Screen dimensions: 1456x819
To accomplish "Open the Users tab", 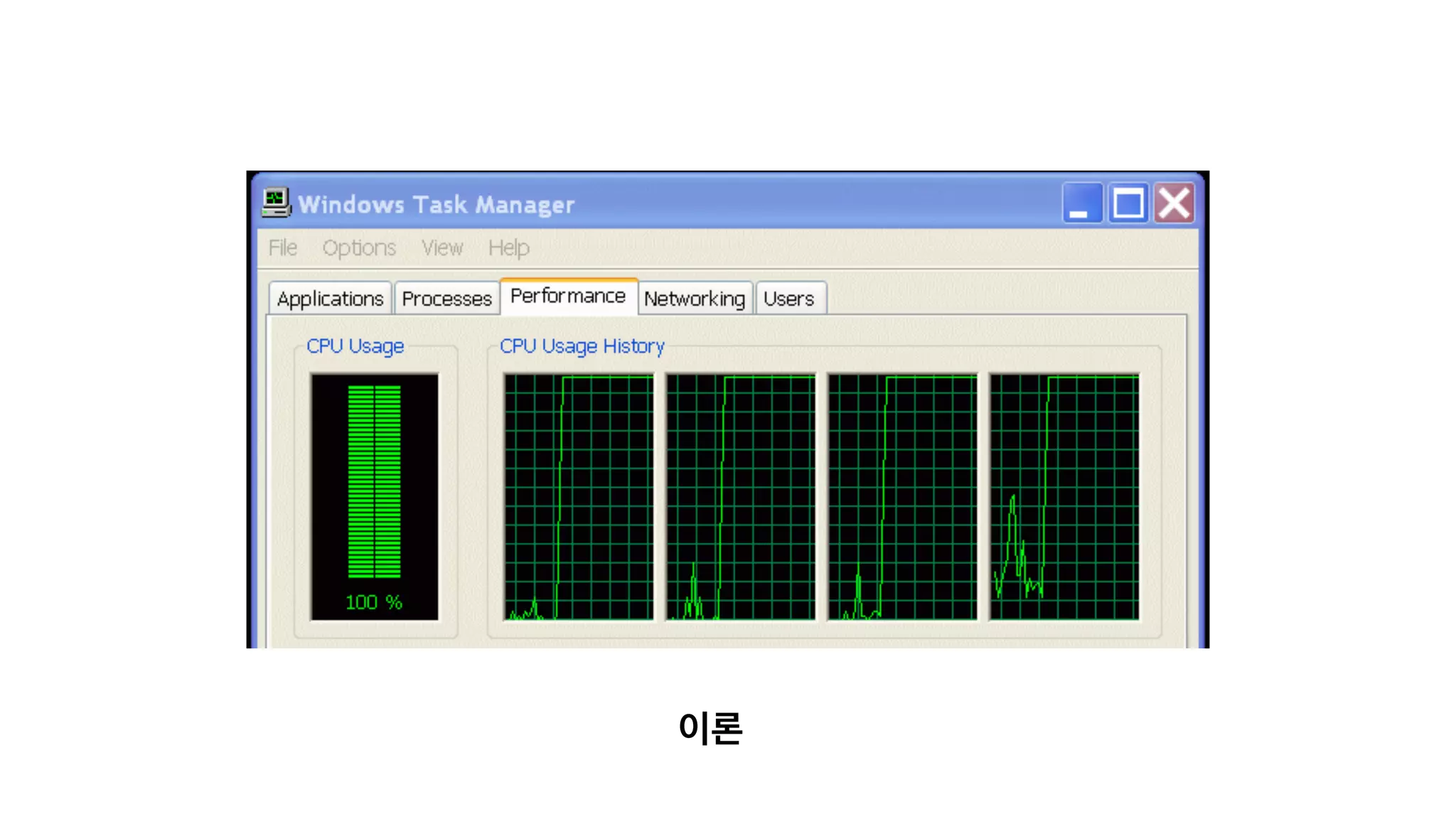I will [788, 299].
